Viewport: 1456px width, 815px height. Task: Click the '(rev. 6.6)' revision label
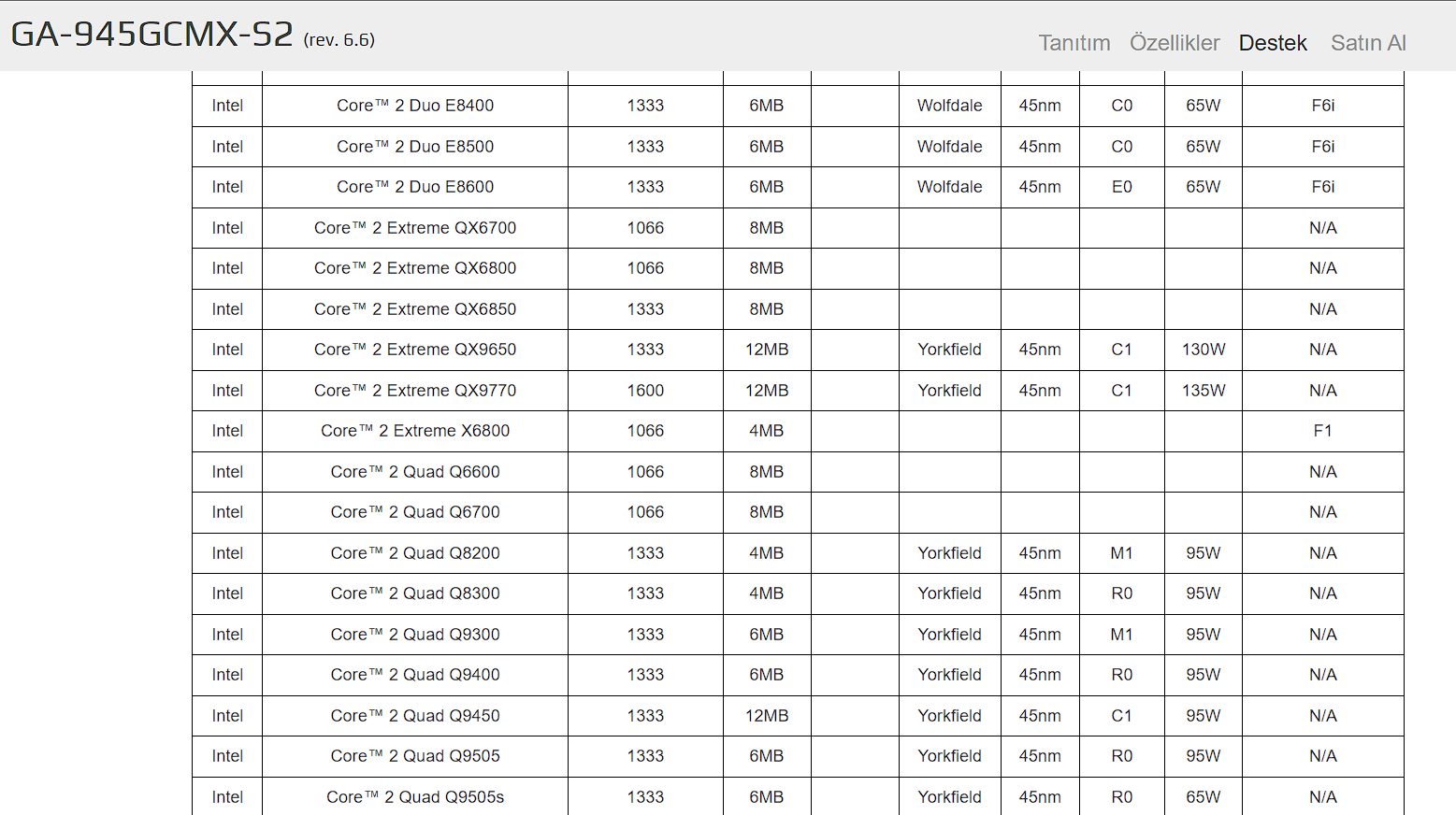tap(339, 40)
